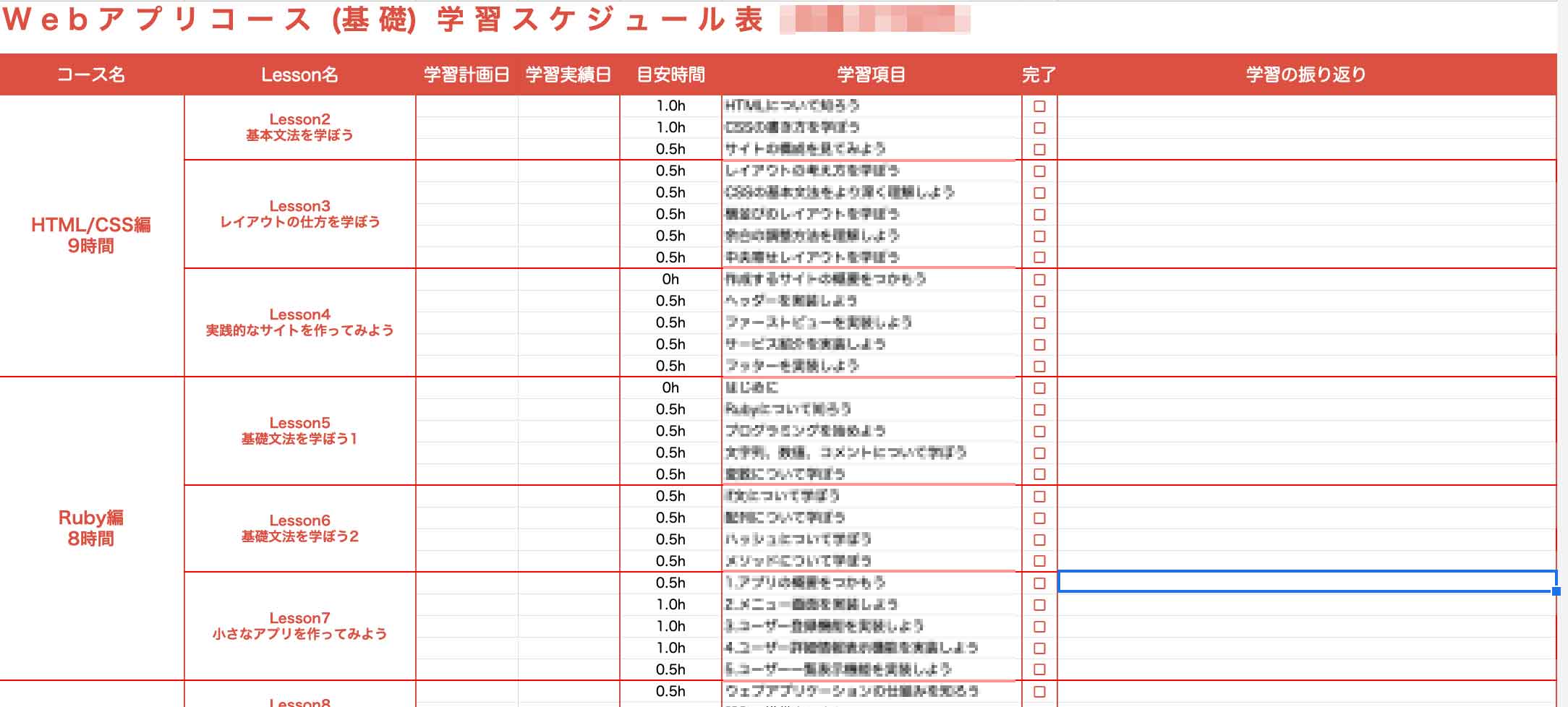The width and height of the screenshot is (1568, 707).
Task: Tick the 完了 box for はじめに row
Action: pos(1039,388)
